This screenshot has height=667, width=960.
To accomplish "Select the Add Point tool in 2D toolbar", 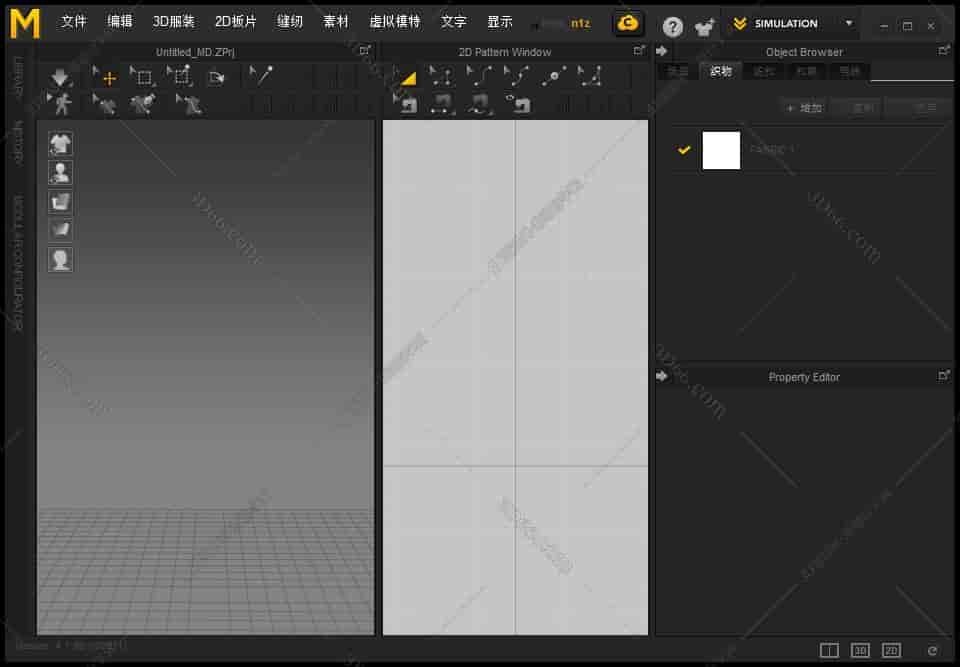I will (553, 77).
